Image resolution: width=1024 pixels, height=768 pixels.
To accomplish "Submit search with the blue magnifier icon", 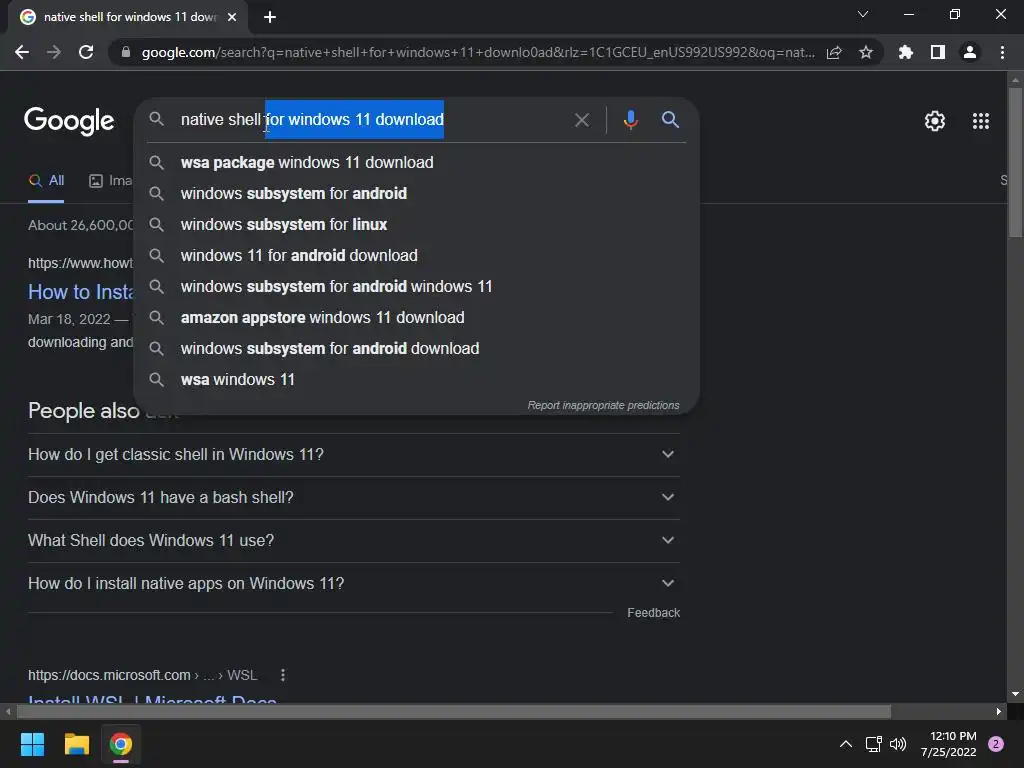I will tap(670, 120).
